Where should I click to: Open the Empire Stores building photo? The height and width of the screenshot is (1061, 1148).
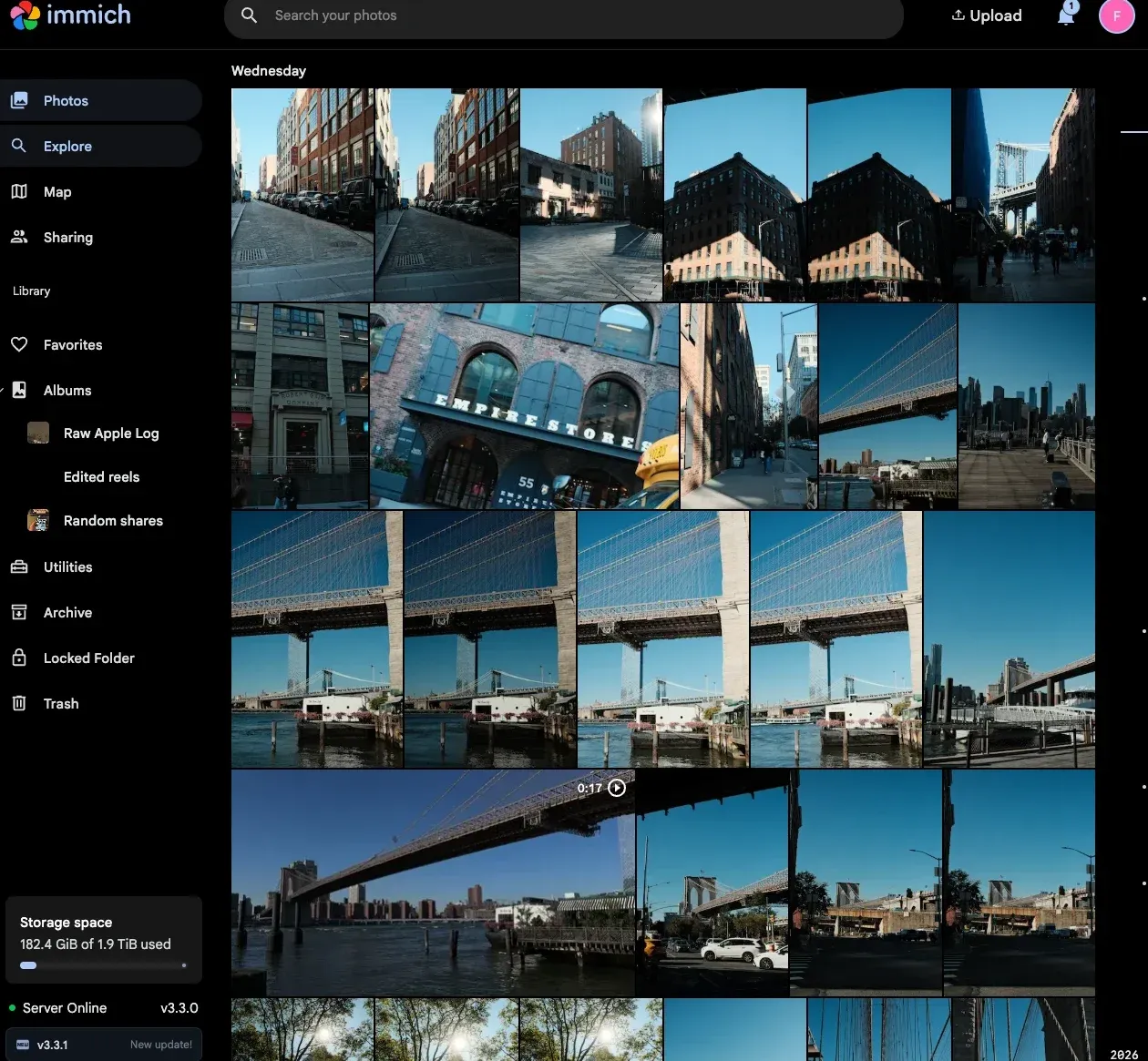click(x=525, y=406)
